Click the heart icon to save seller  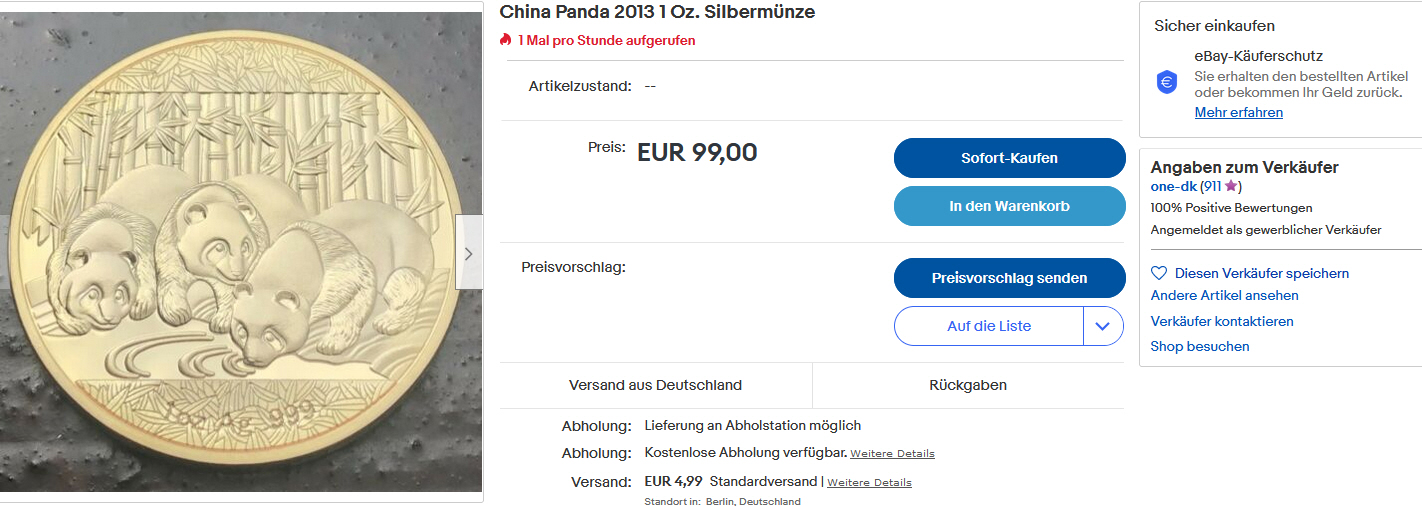[x=1159, y=273]
